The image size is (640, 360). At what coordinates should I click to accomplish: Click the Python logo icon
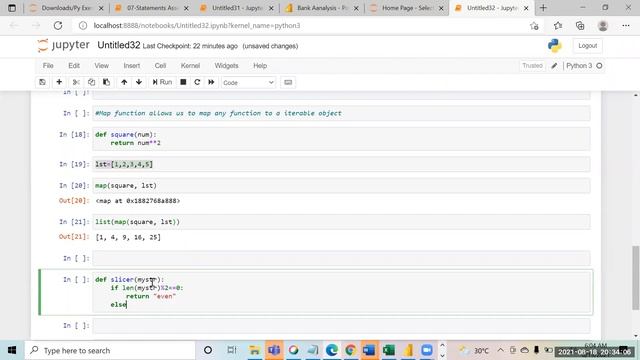click(x=555, y=46)
